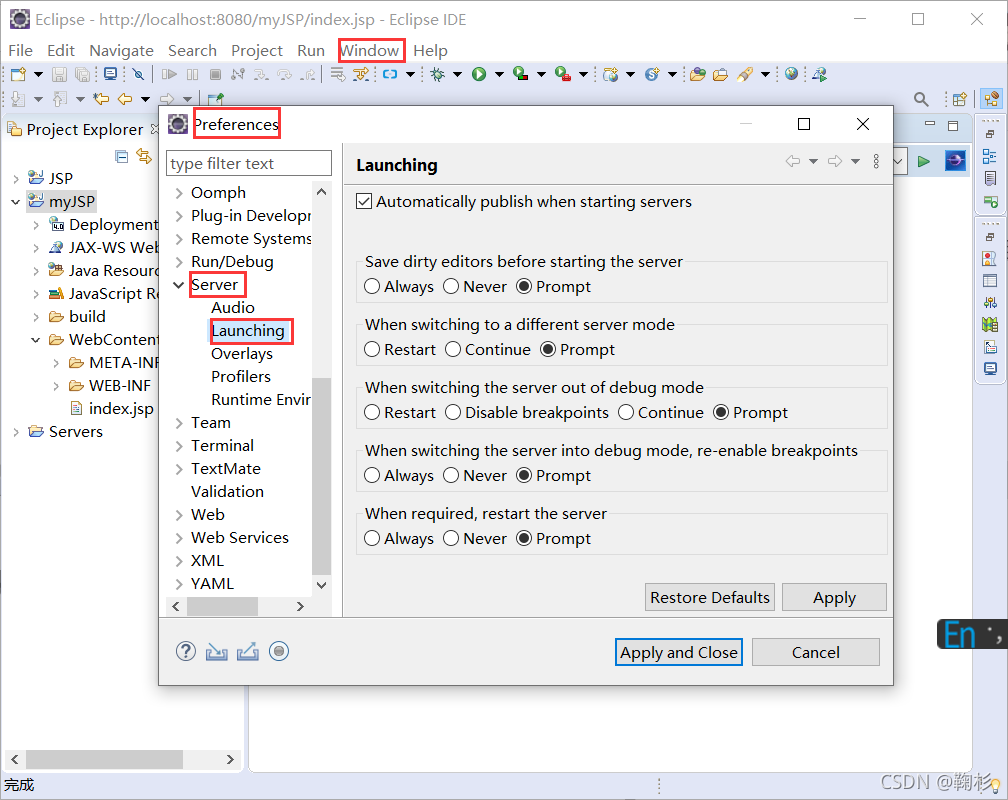
Task: Expand the Run/Debug preferences node
Action: click(x=179, y=262)
